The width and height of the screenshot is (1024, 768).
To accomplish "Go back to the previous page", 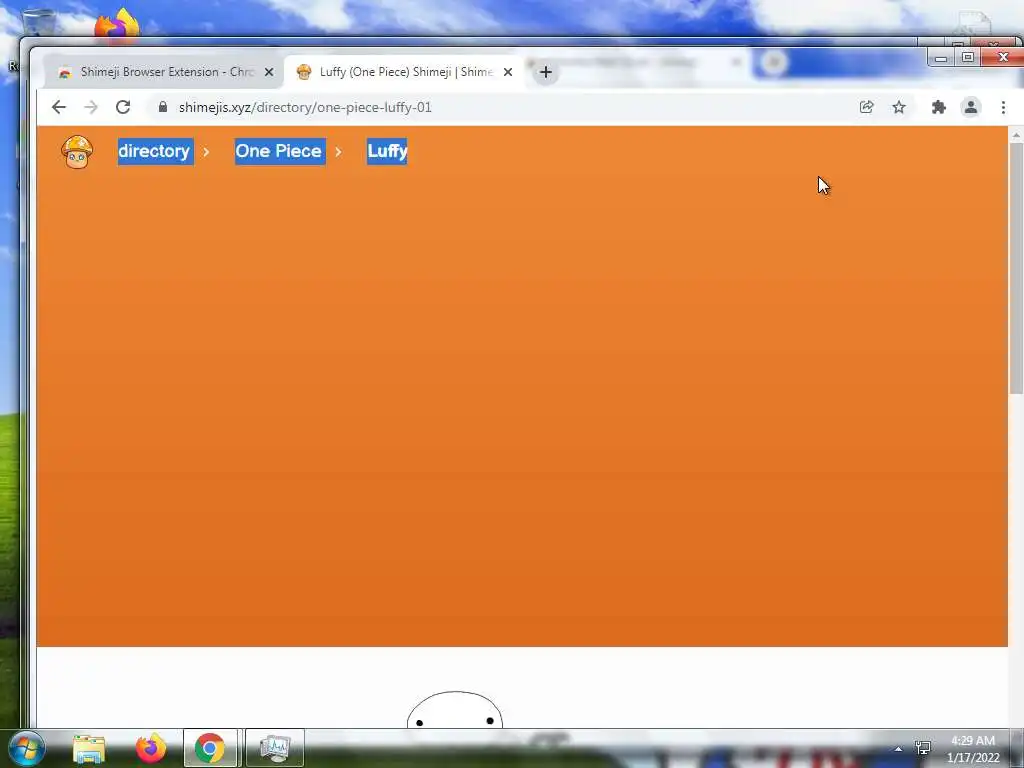I will tap(59, 107).
